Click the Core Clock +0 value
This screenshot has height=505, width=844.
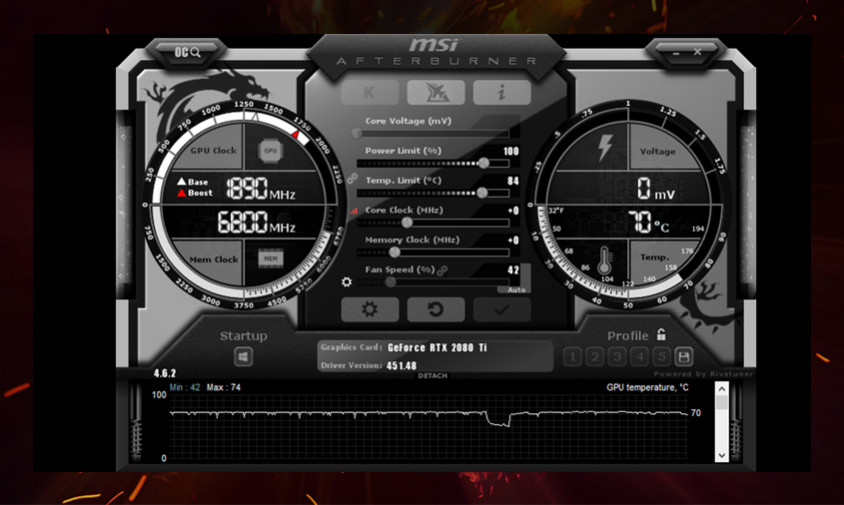coord(514,211)
